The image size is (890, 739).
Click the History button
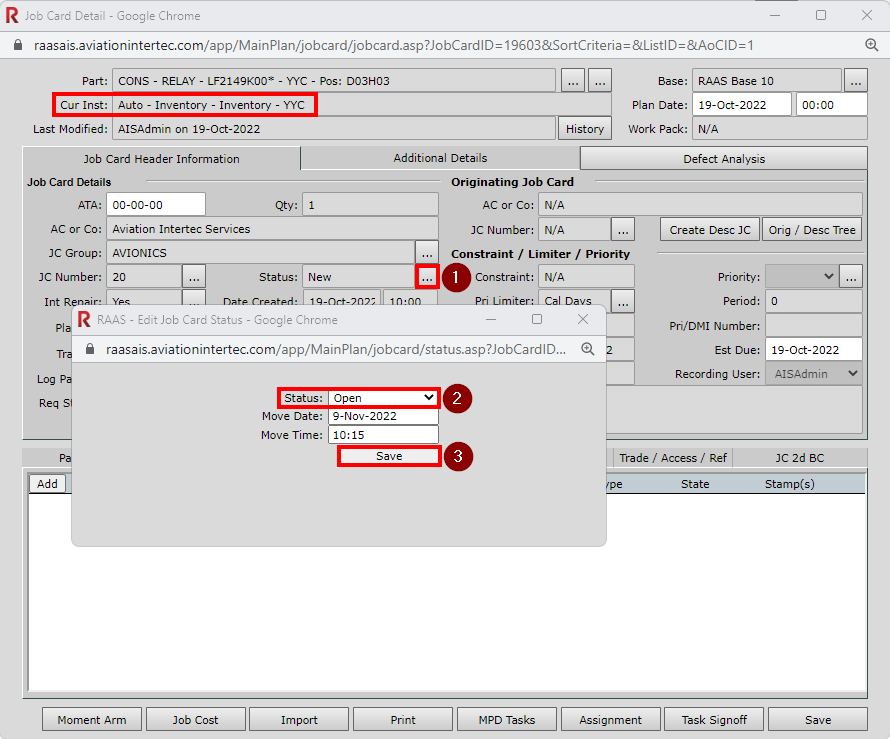point(585,129)
